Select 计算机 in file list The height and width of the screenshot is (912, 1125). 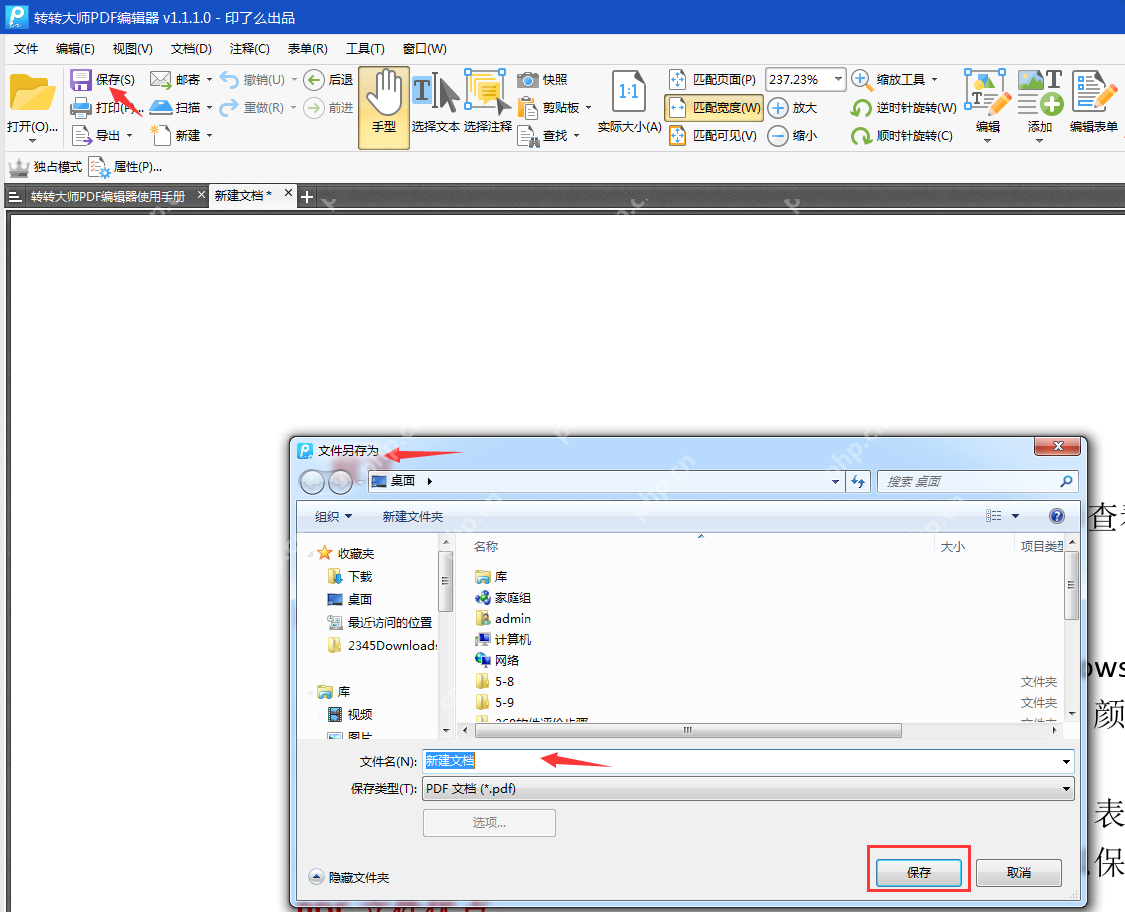(503, 639)
